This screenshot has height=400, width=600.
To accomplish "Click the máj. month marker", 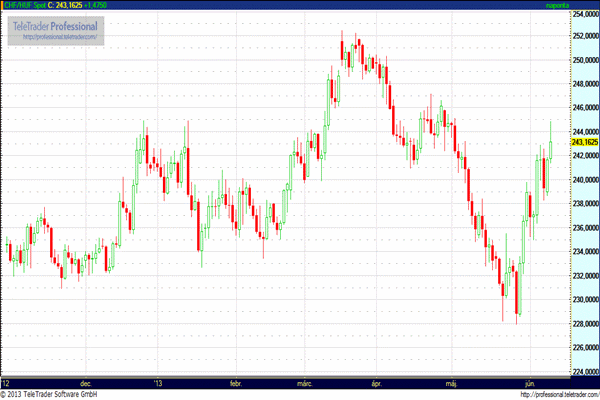I will tap(448, 383).
